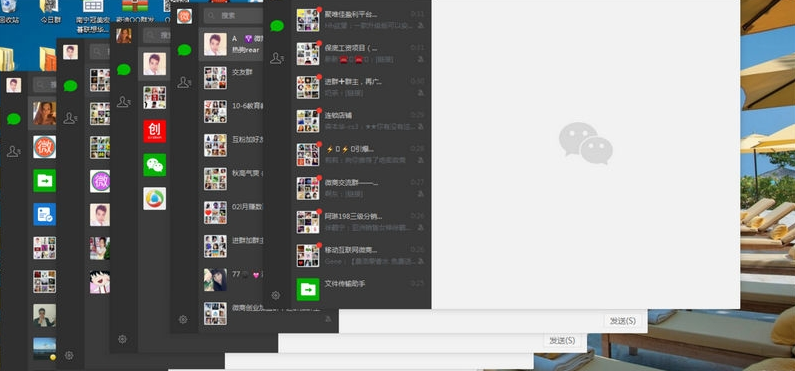Open orange 微 account chat in backmost window
Viewport: 795px width, 371px height.
tap(45, 147)
